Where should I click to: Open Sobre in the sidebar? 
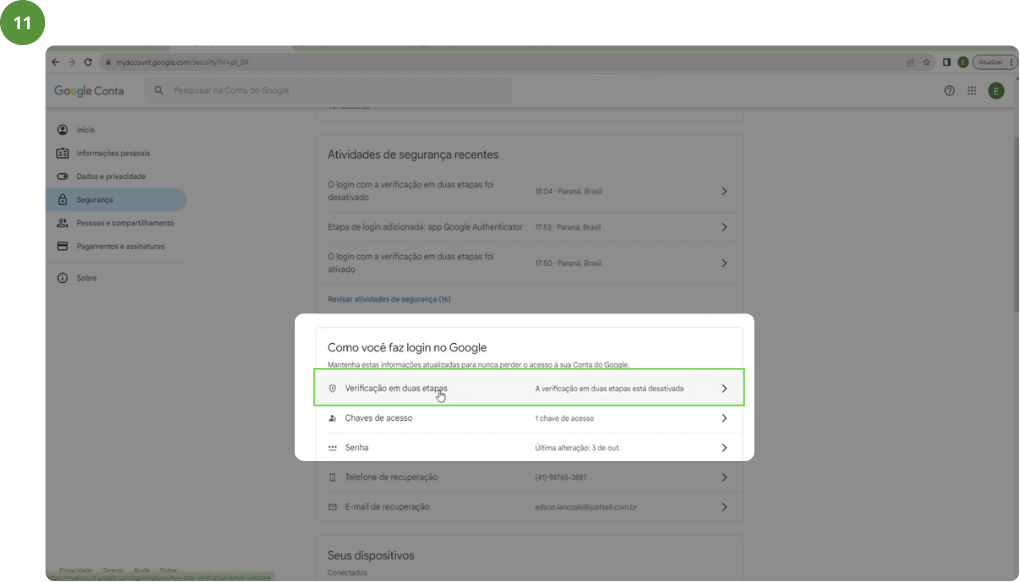click(116, 278)
